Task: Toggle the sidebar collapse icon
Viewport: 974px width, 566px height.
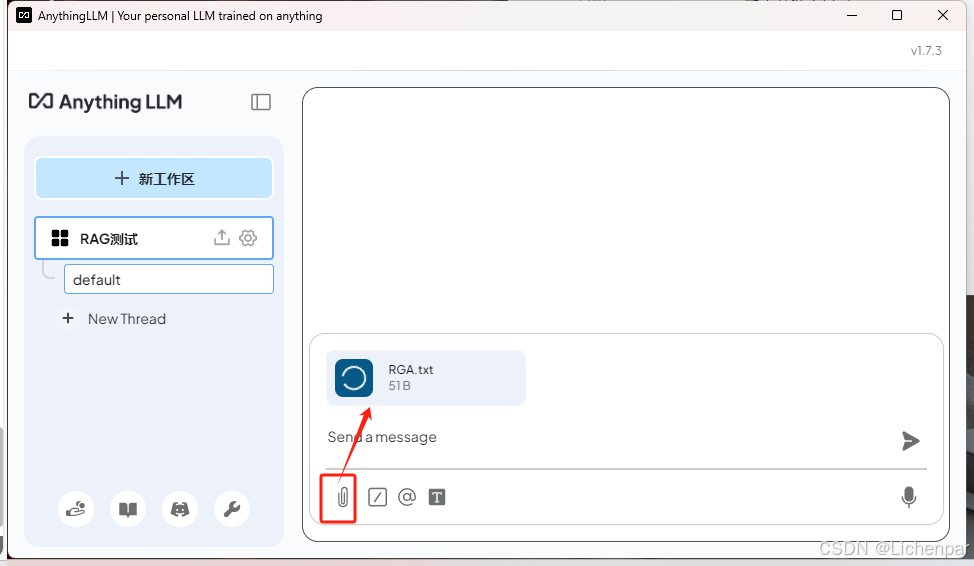Action: [x=261, y=102]
